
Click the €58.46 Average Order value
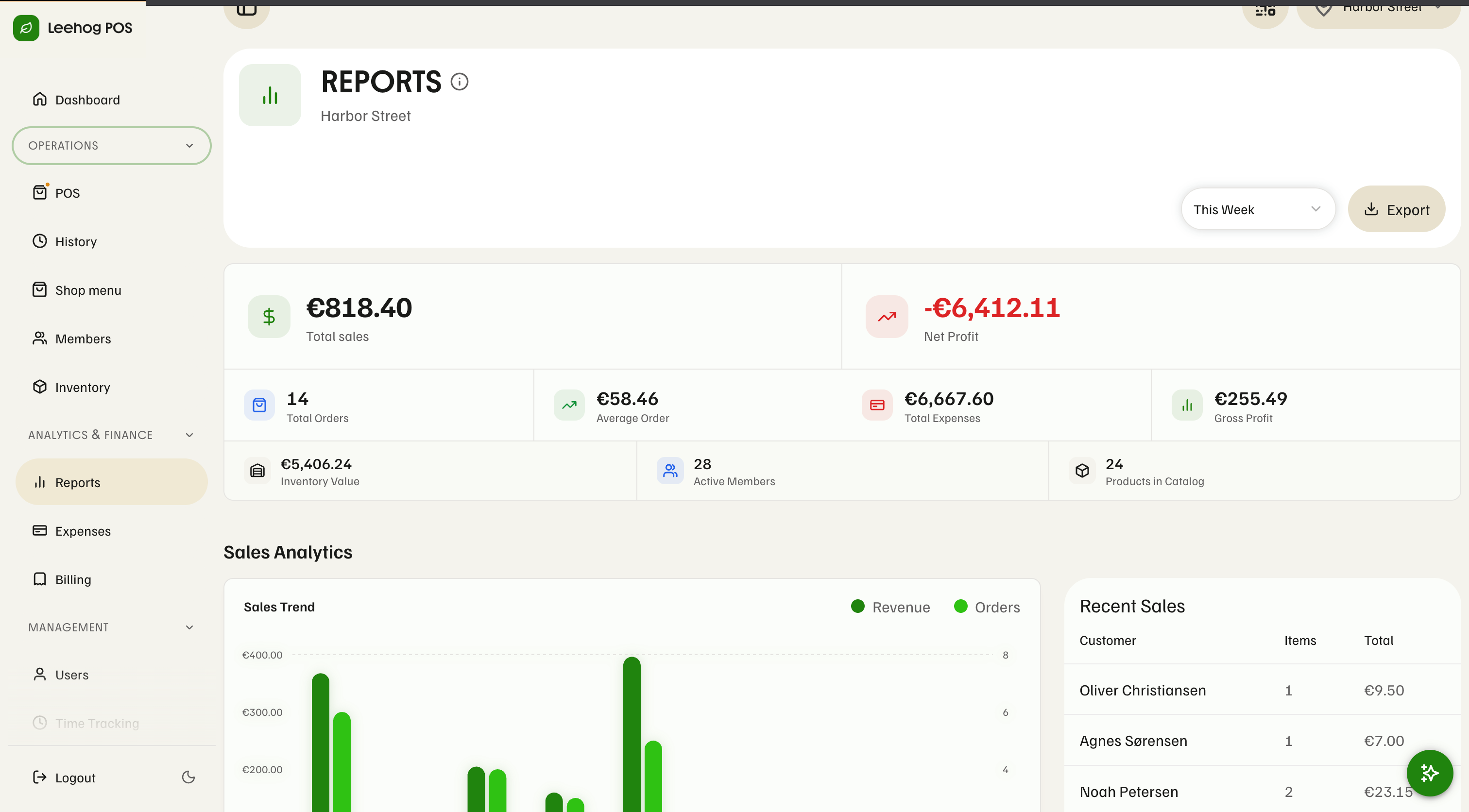click(x=627, y=399)
